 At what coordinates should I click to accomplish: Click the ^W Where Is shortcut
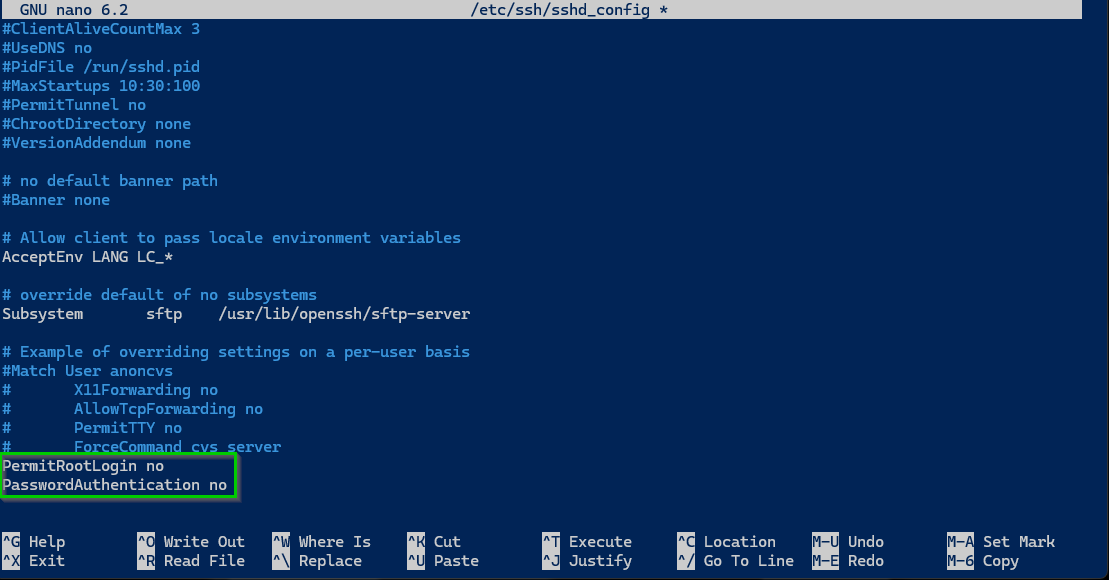322,542
